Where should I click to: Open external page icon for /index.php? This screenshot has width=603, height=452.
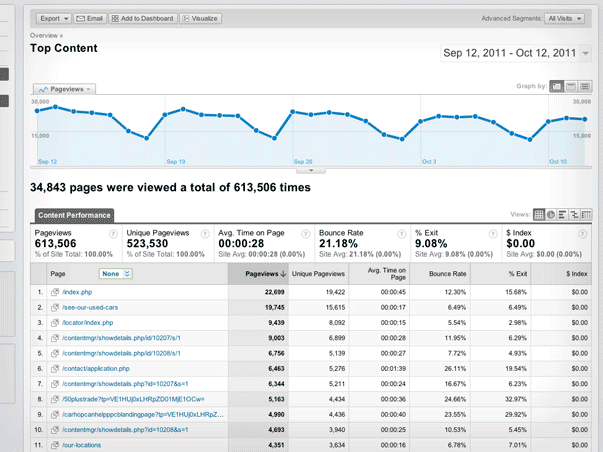(x=55, y=292)
